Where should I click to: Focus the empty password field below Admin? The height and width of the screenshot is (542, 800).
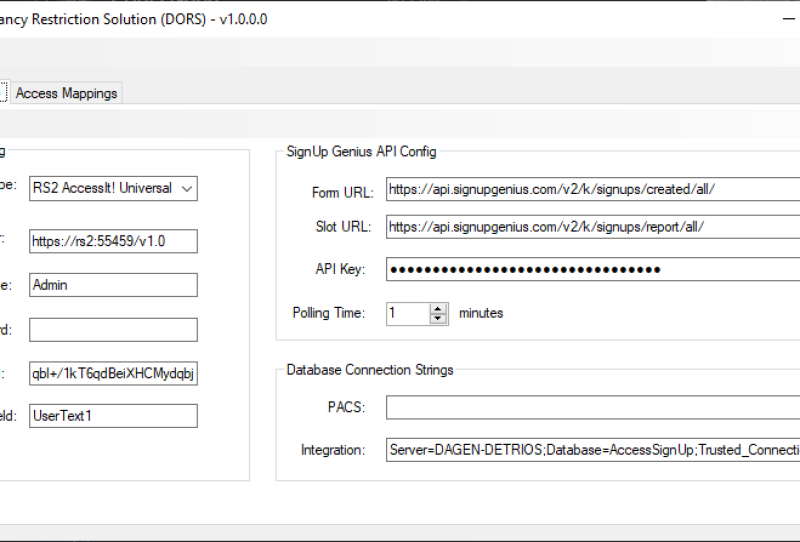coord(113,330)
